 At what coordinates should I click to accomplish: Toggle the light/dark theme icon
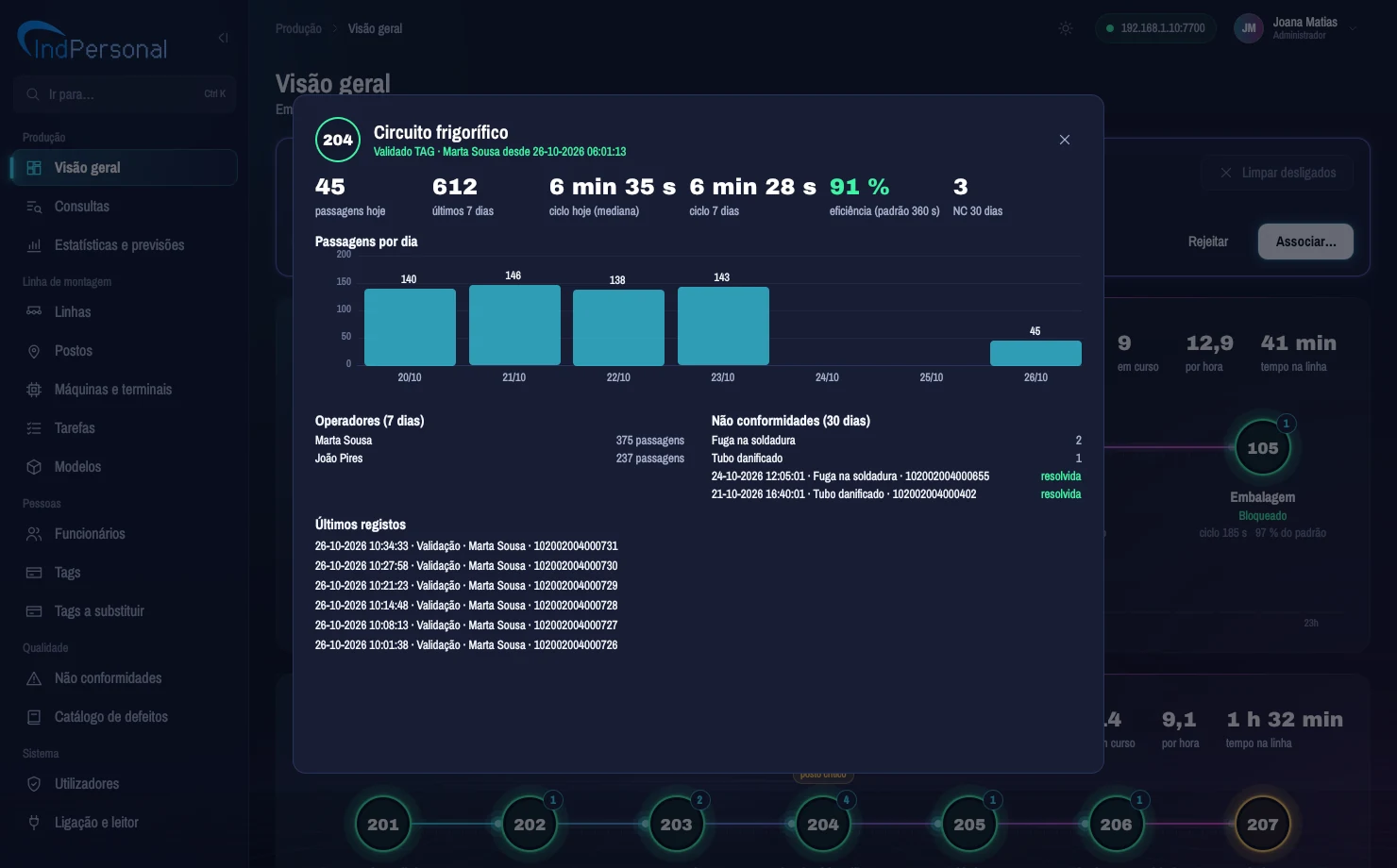1066,28
